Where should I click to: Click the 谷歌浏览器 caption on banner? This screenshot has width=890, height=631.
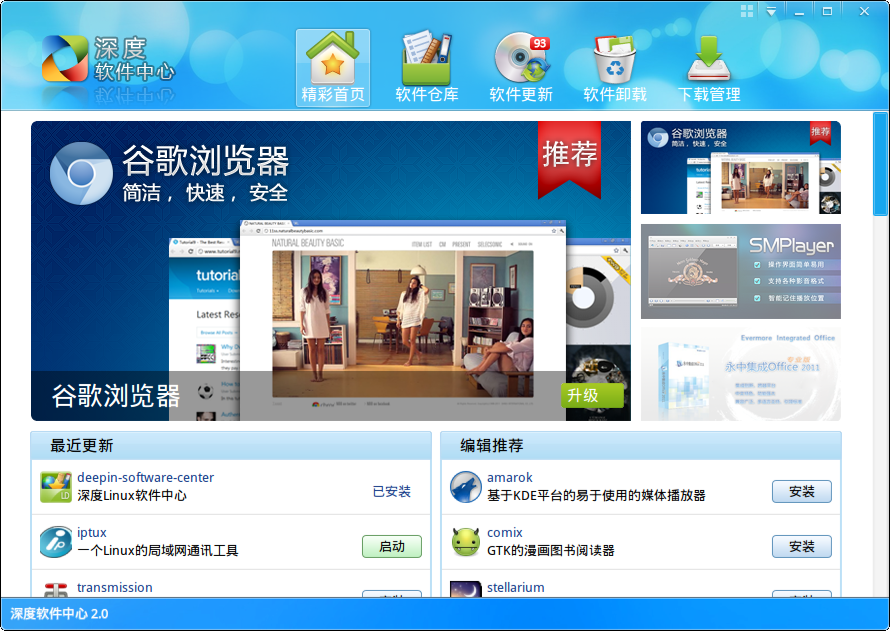pyautogui.click(x=116, y=396)
